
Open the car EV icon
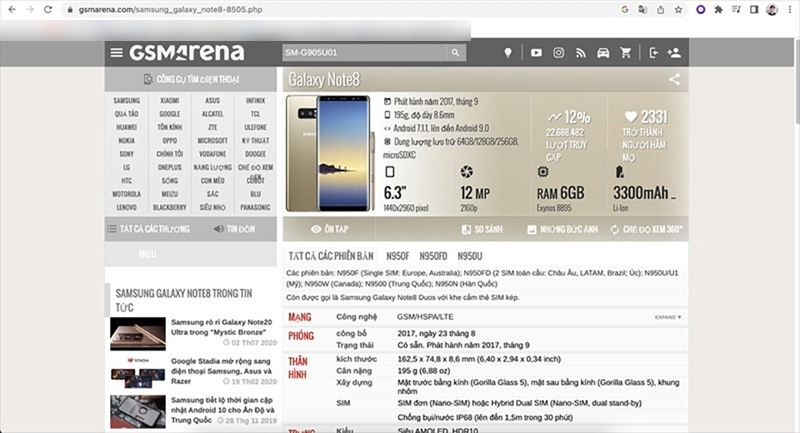[x=603, y=53]
